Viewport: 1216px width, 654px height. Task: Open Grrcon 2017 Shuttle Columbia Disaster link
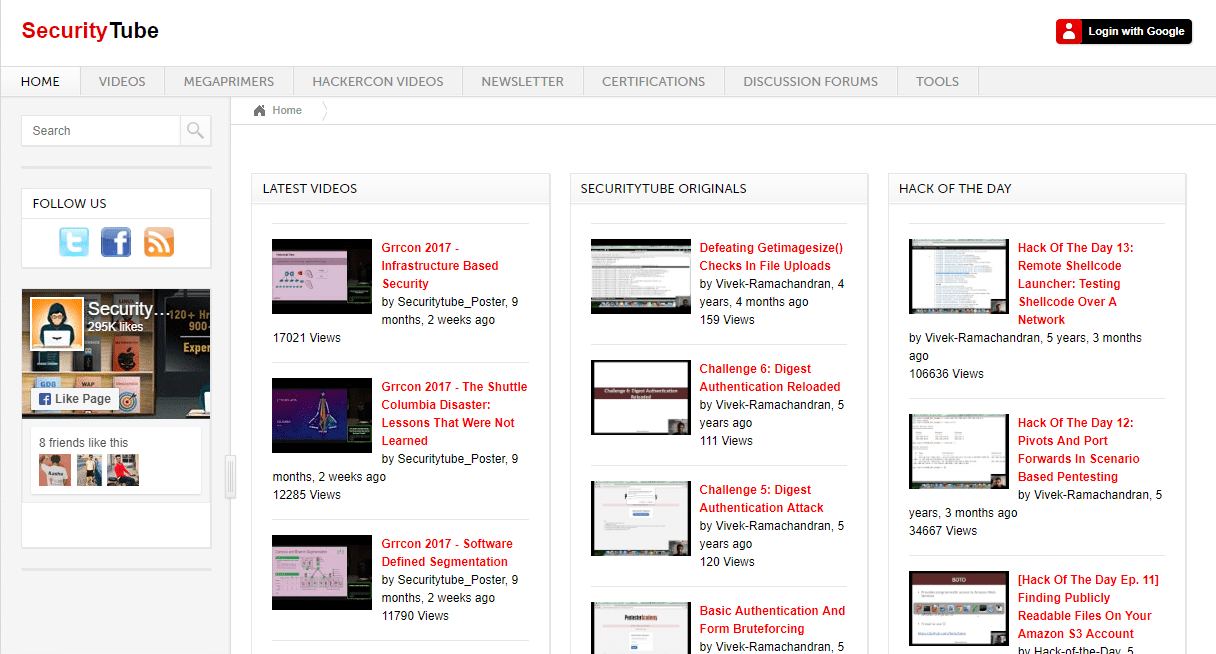click(x=454, y=414)
